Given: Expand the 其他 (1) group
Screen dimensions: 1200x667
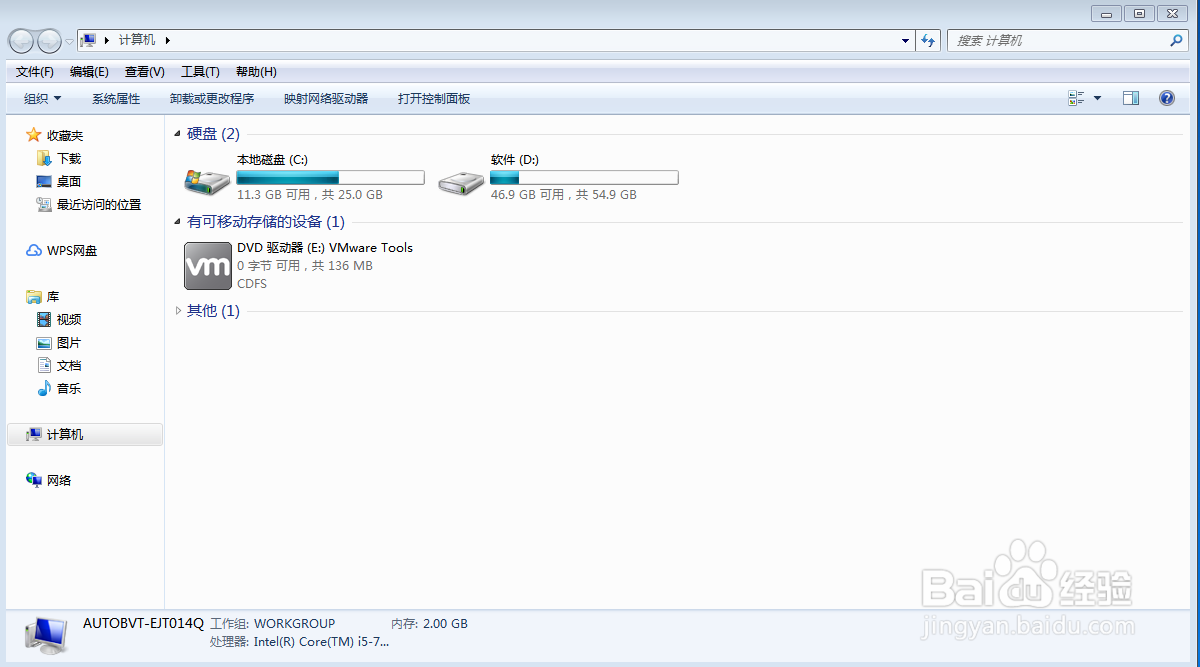Looking at the screenshot, I should (178, 311).
